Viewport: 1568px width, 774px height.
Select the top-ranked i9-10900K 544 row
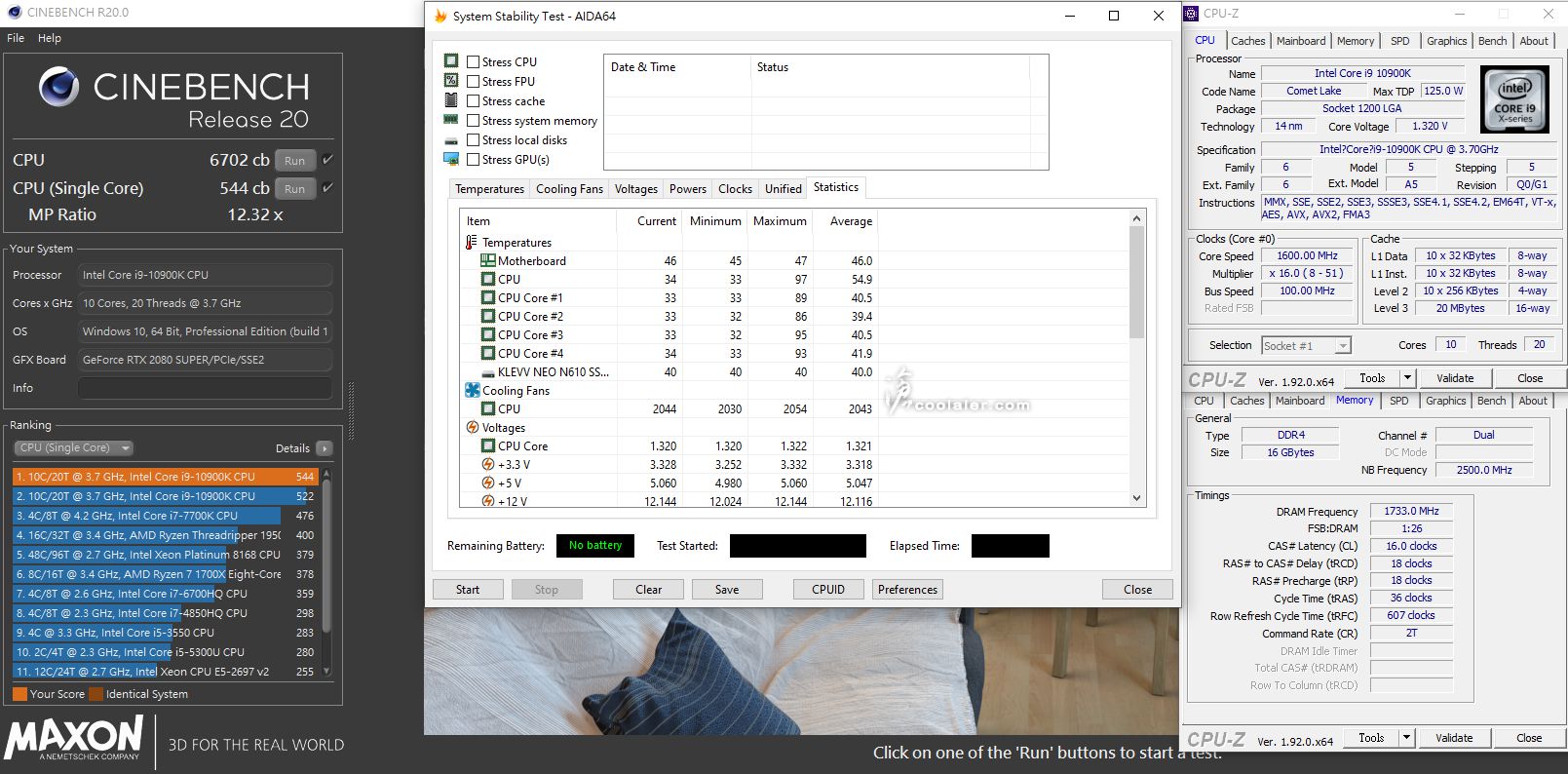click(x=166, y=477)
